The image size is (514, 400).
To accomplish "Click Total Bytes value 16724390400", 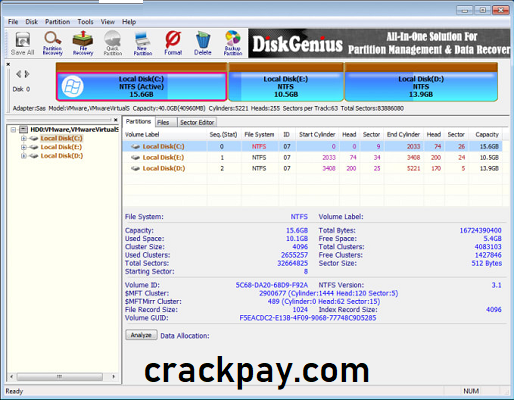I will tap(480, 231).
